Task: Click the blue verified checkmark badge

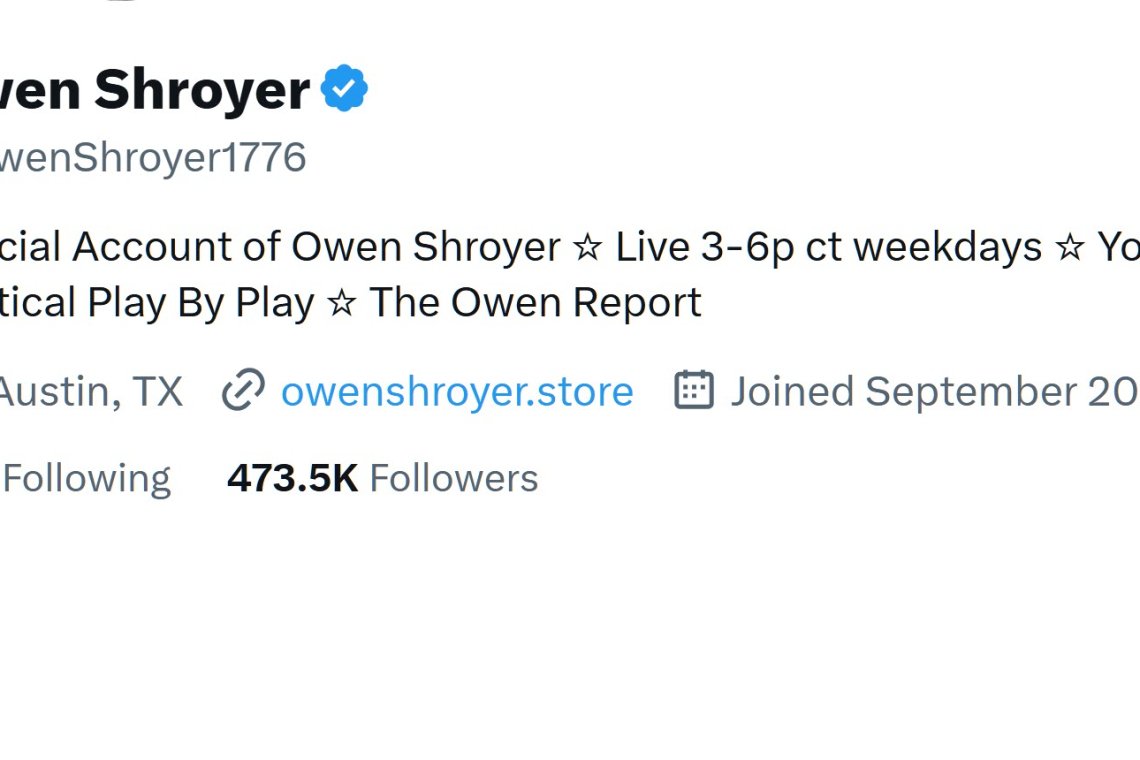Action: 344,88
